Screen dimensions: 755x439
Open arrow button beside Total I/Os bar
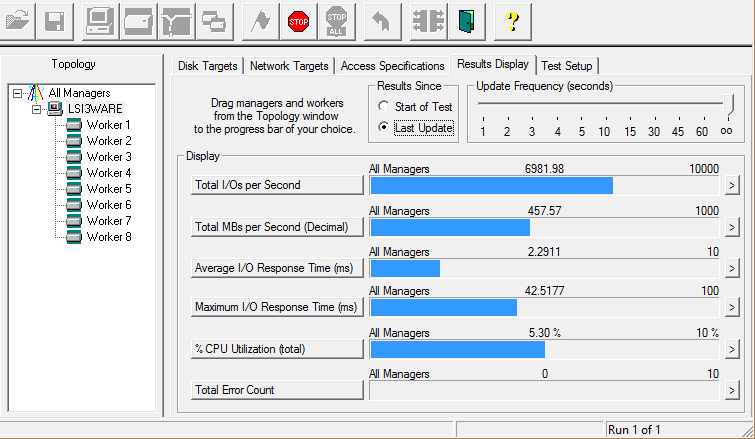point(731,186)
